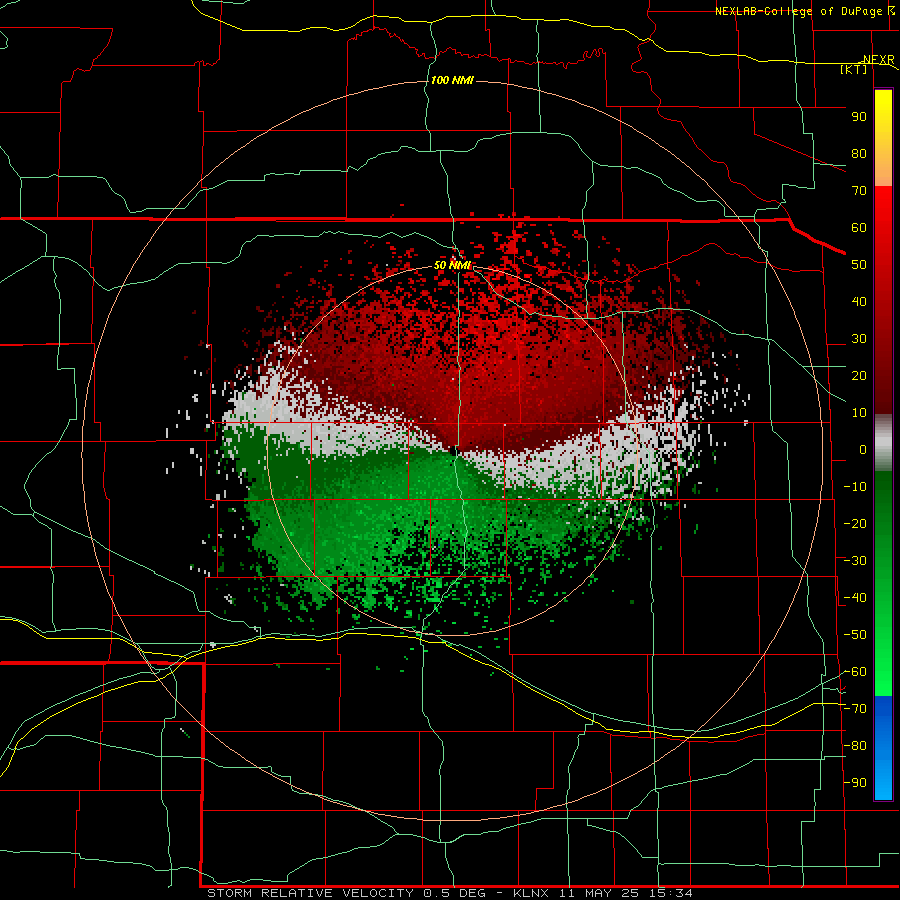Click the 0 value on the velocity scale
The height and width of the screenshot is (900, 900).
pos(863,450)
